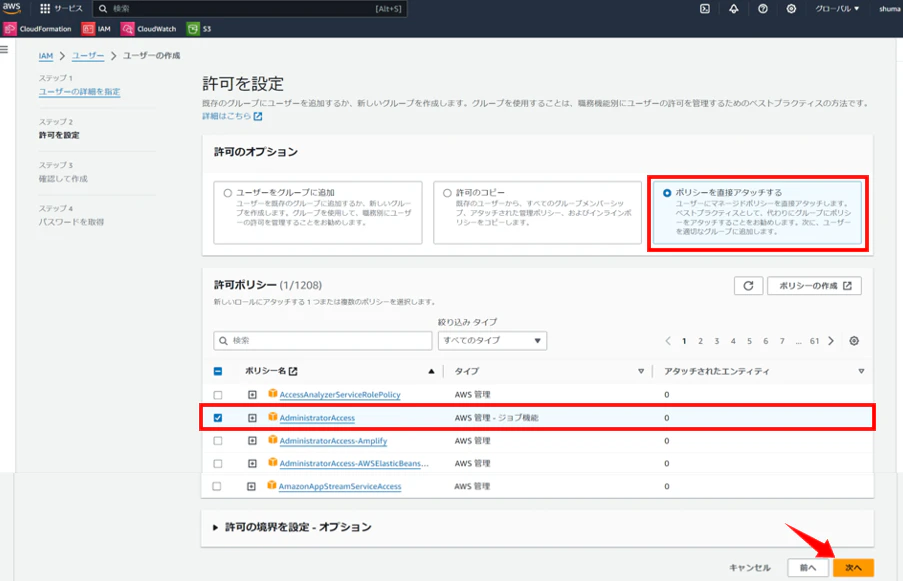Open CloudShell terminal icon in top bar

(x=705, y=9)
